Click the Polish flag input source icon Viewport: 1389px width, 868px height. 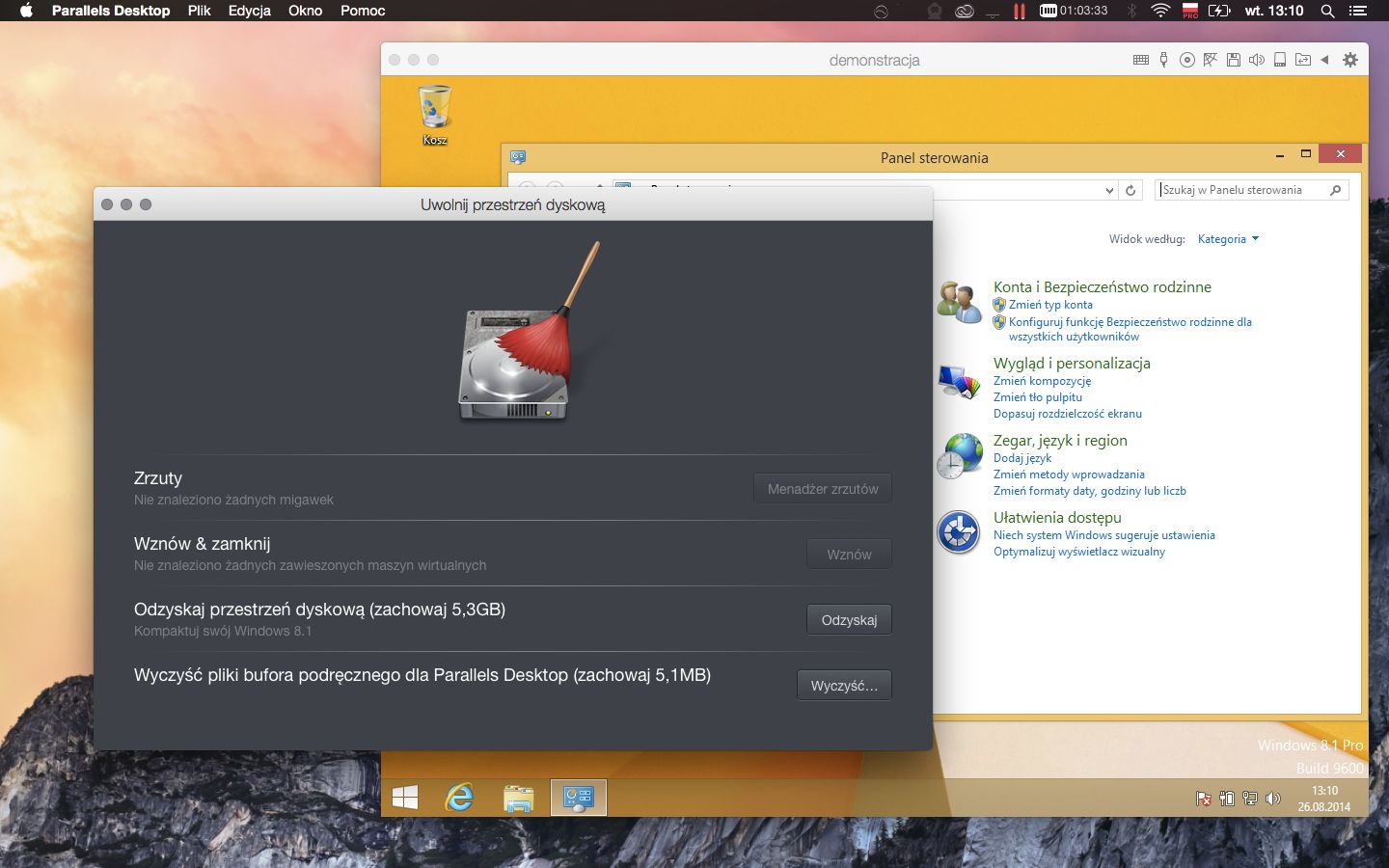(1190, 11)
